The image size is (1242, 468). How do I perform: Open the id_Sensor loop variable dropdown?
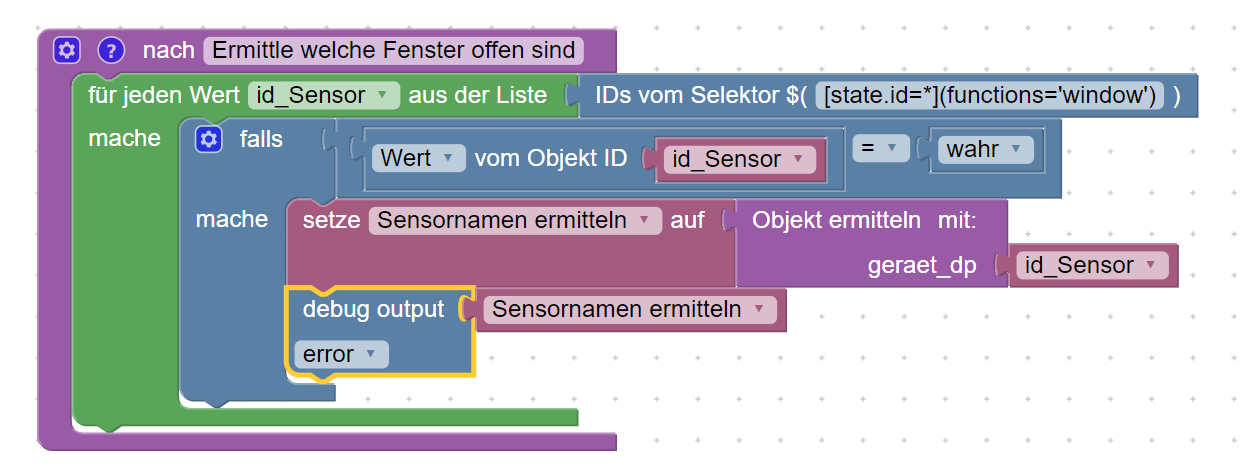[324, 96]
